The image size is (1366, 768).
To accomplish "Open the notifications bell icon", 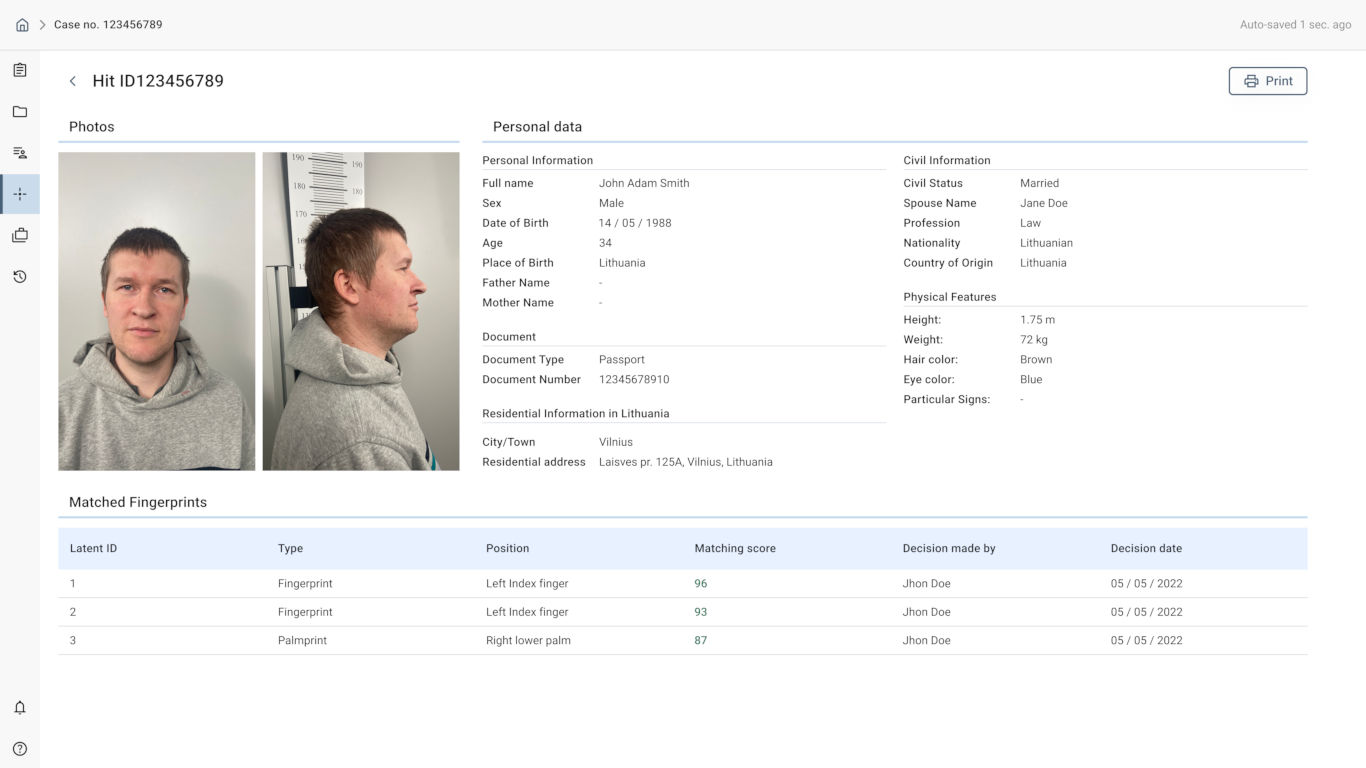I will point(20,708).
